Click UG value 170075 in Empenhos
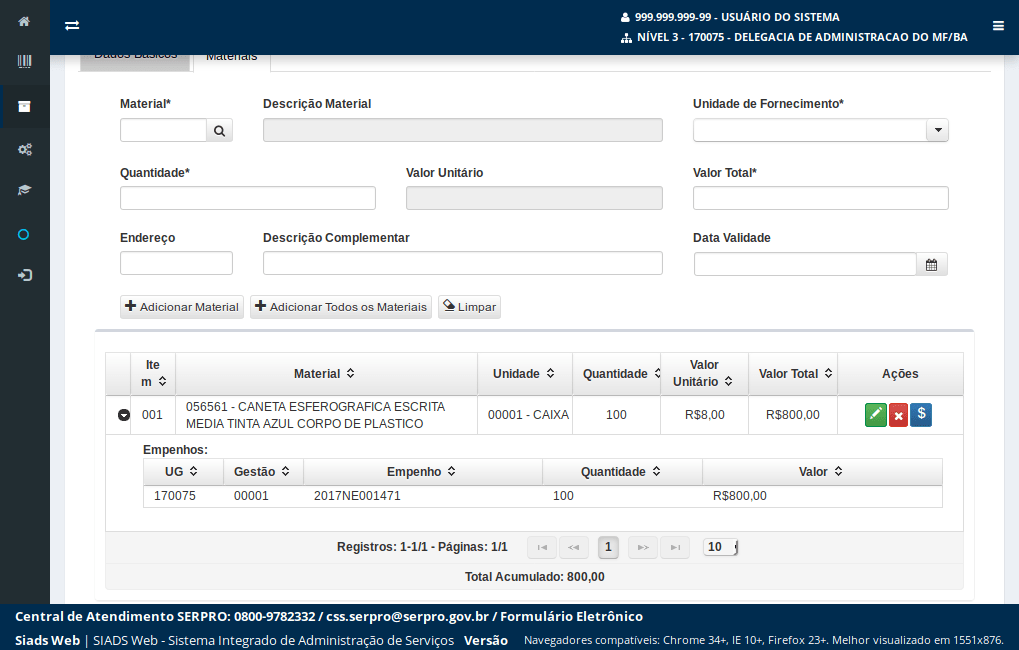Viewport: 1019px width, 650px height. 175,496
